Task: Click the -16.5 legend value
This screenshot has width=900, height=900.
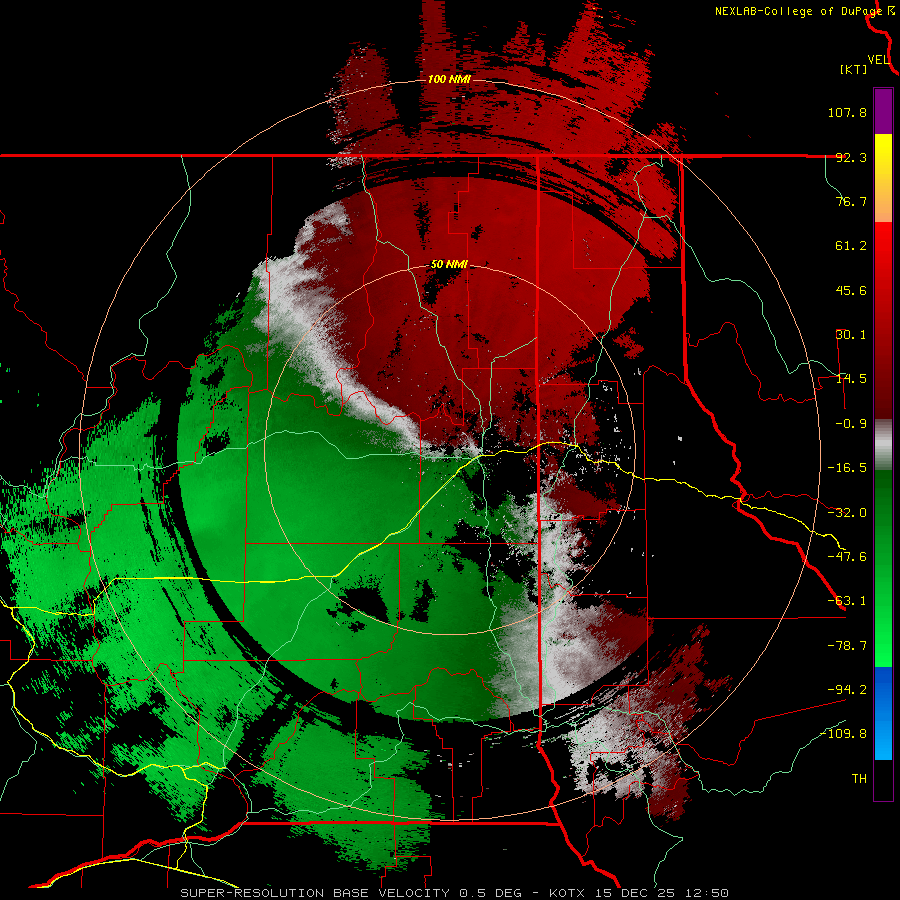Action: pos(847,468)
